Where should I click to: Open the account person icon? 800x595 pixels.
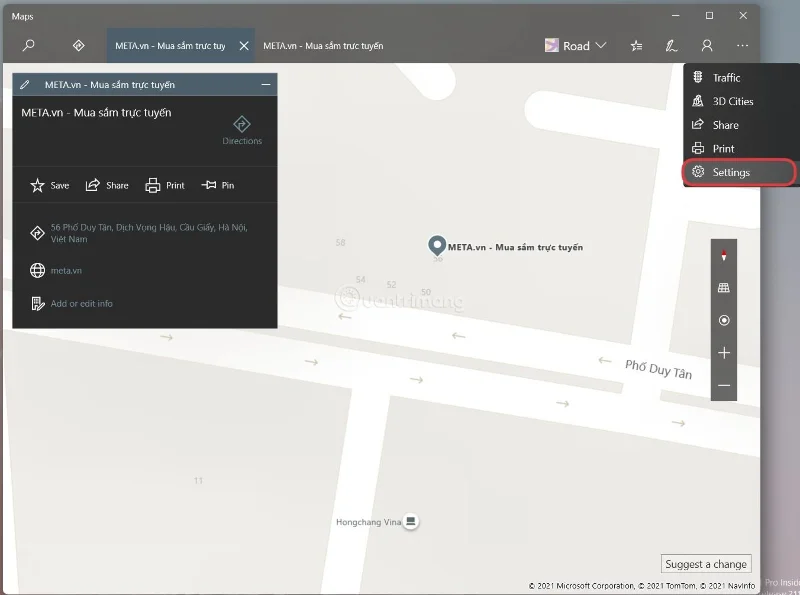707,46
